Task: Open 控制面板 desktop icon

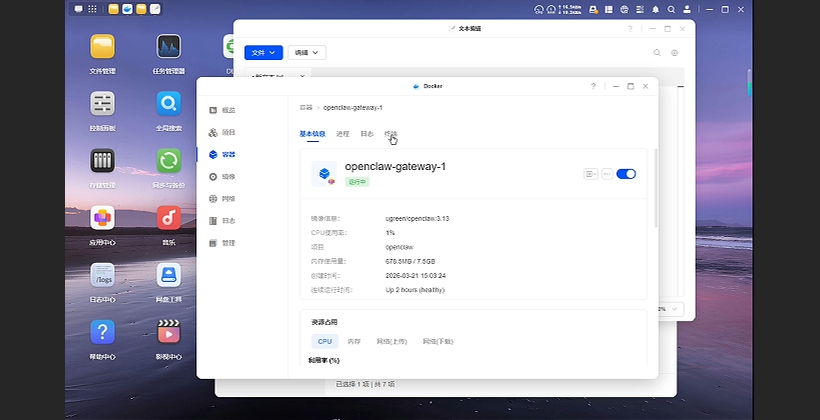Action: point(102,104)
